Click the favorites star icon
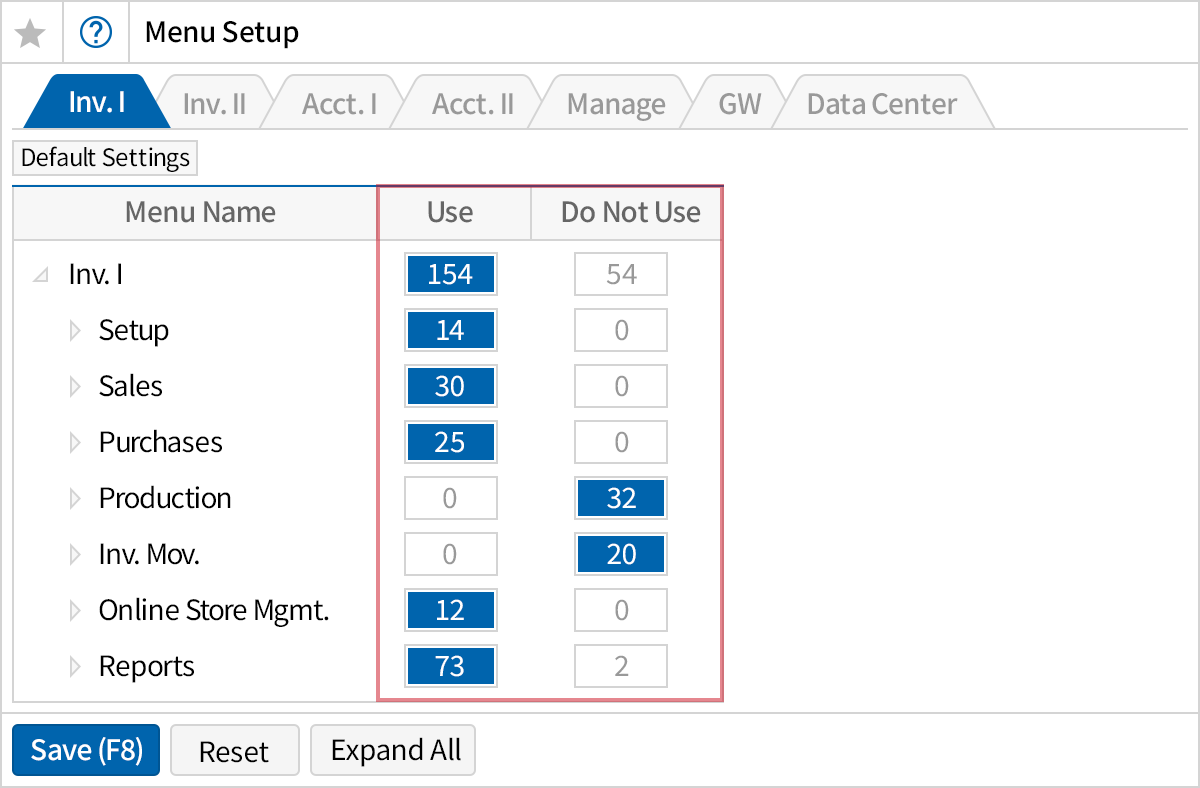Image resolution: width=1200 pixels, height=788 pixels. click(31, 31)
